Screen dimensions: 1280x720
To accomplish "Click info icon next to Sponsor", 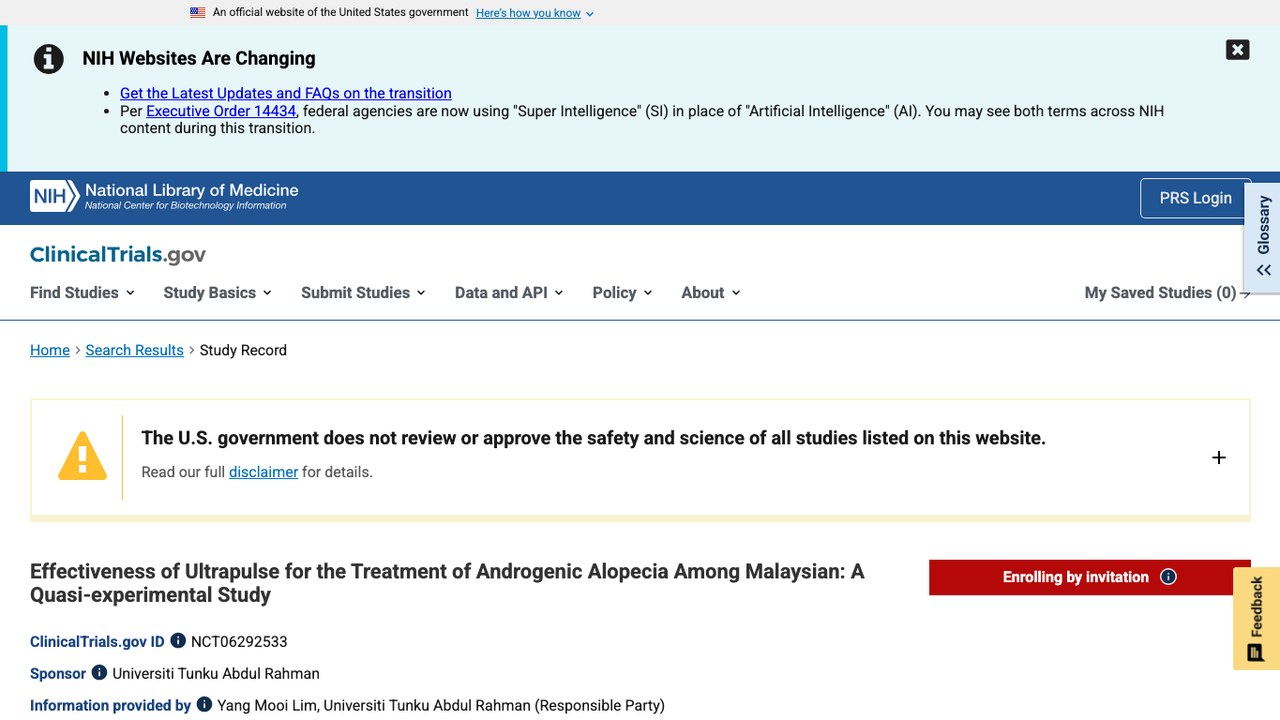I will pos(99,672).
